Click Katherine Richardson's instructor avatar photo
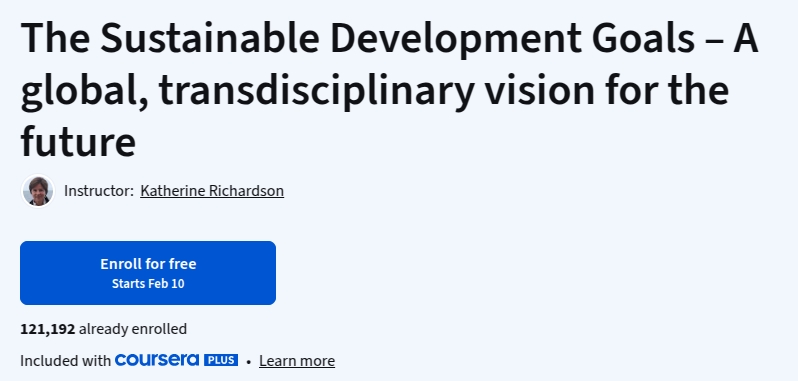Viewport: 798px width, 381px height. (38, 191)
